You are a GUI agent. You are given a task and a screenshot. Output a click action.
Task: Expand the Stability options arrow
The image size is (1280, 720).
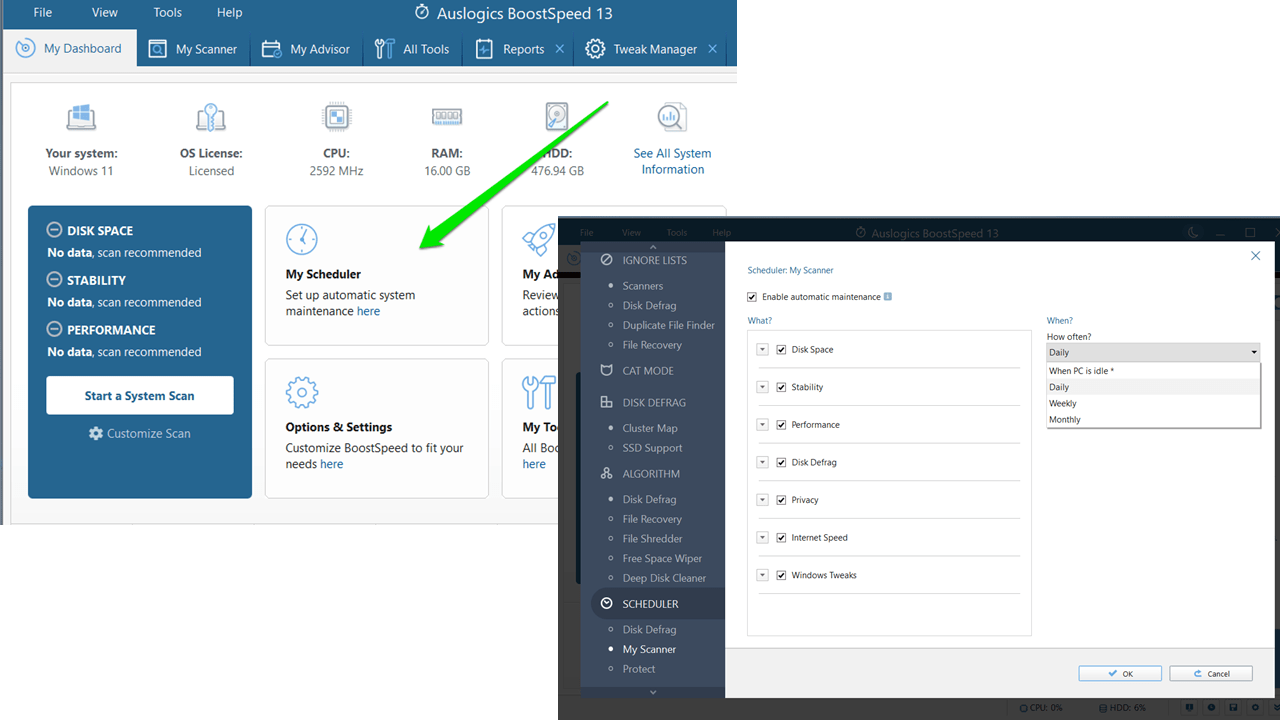(762, 387)
